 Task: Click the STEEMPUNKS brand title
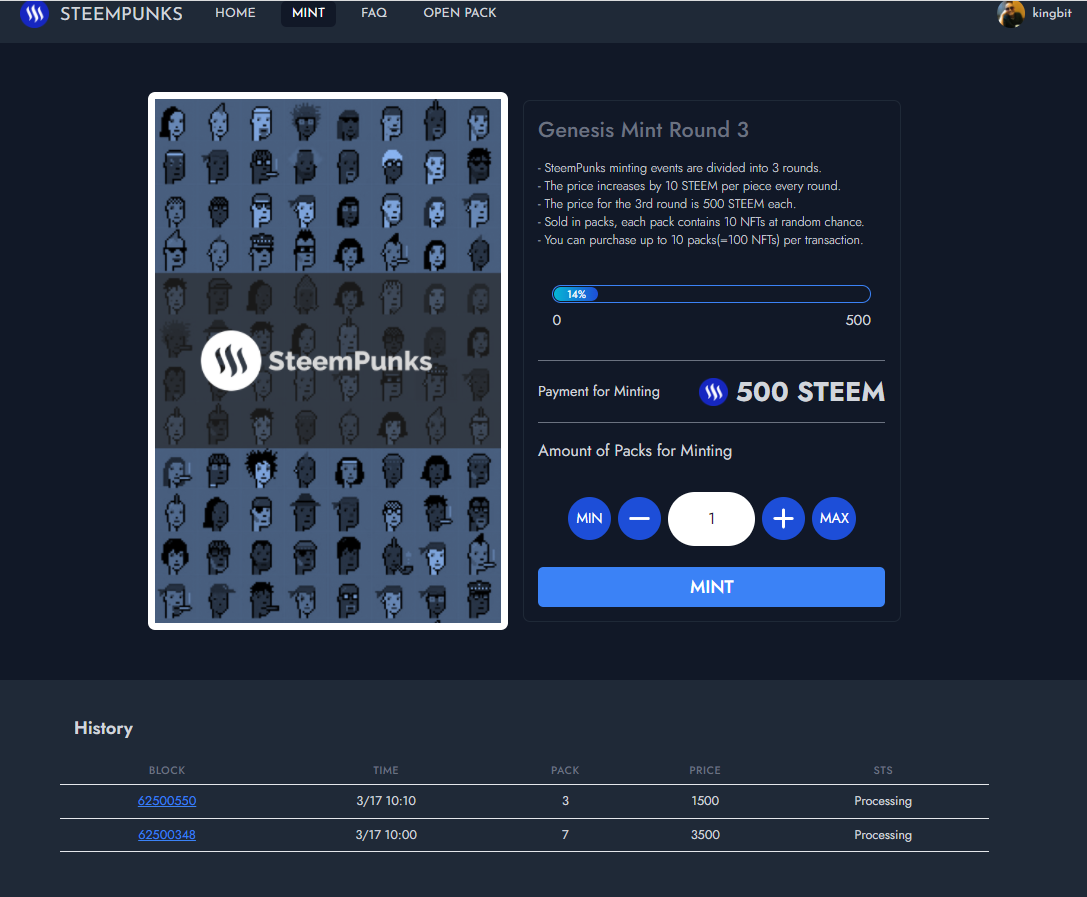(121, 14)
